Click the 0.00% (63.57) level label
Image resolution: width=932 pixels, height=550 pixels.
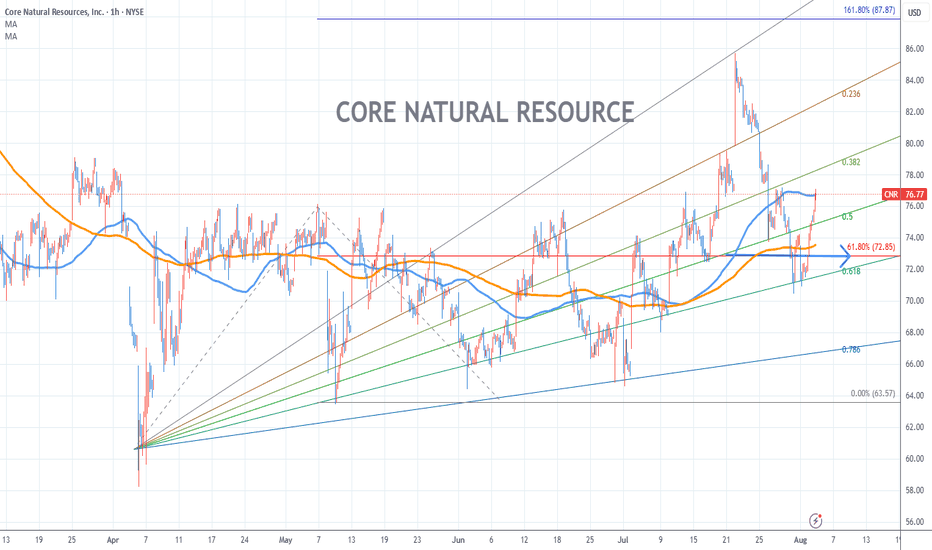[x=873, y=394]
